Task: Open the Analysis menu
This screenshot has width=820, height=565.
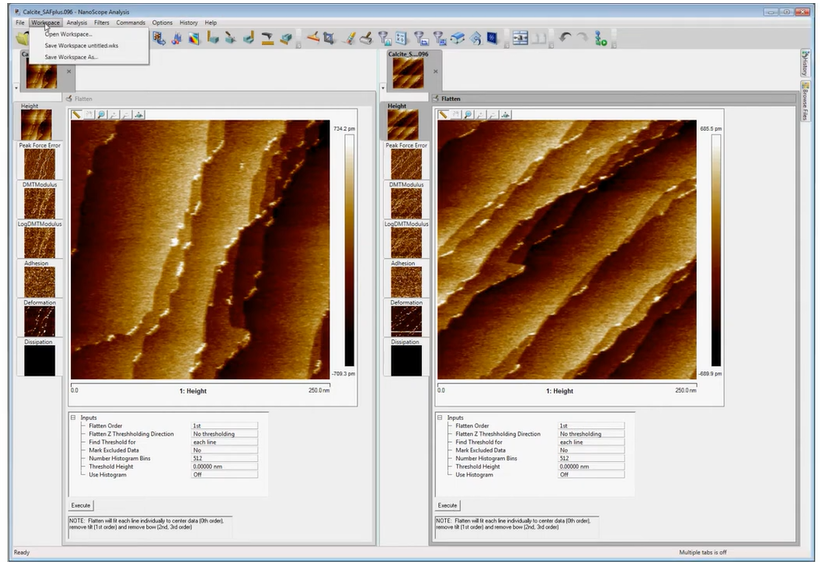Action: point(77,22)
